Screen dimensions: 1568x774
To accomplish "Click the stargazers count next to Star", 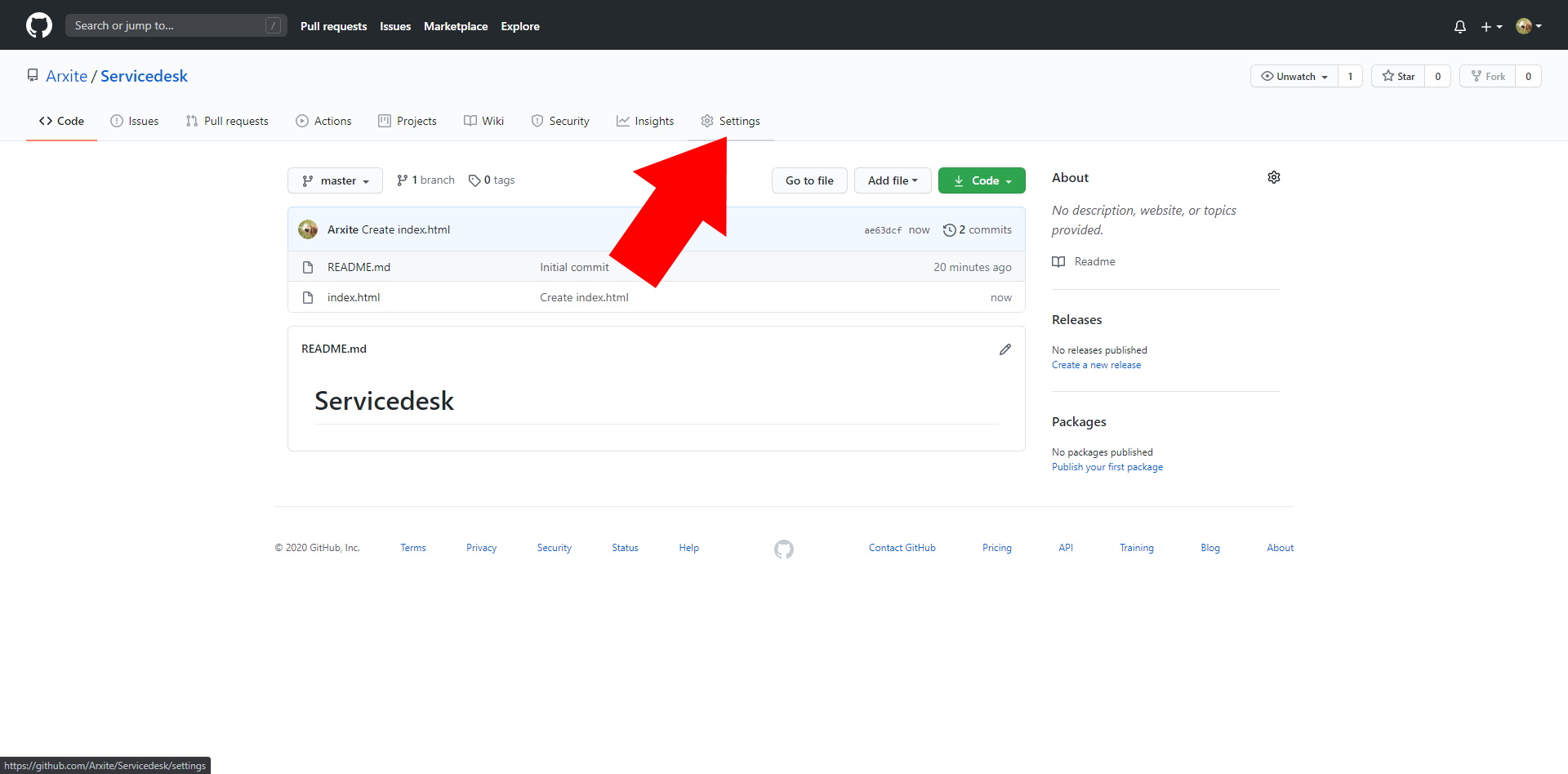I will (1437, 76).
